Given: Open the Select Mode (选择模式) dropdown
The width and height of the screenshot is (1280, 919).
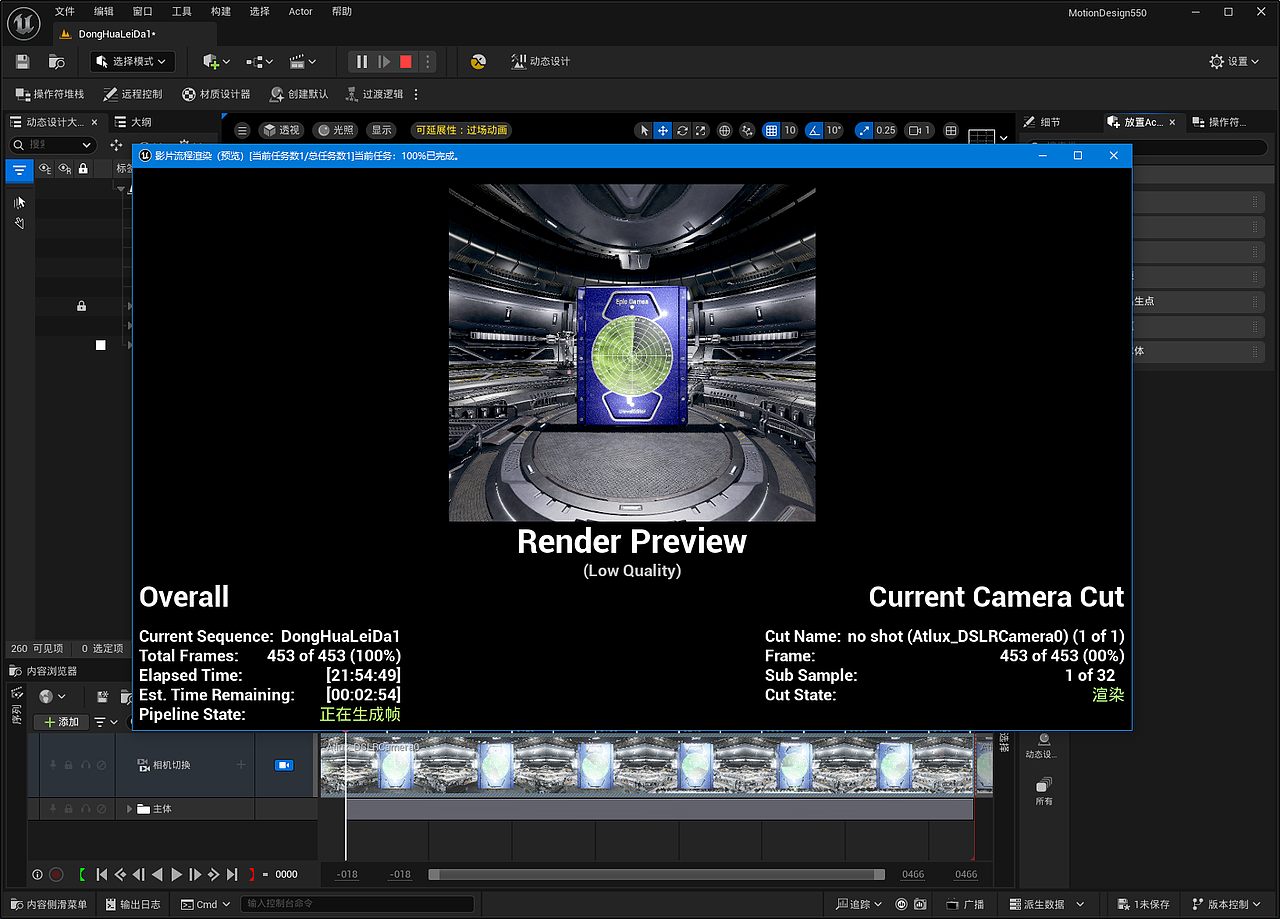Looking at the screenshot, I should [x=131, y=61].
